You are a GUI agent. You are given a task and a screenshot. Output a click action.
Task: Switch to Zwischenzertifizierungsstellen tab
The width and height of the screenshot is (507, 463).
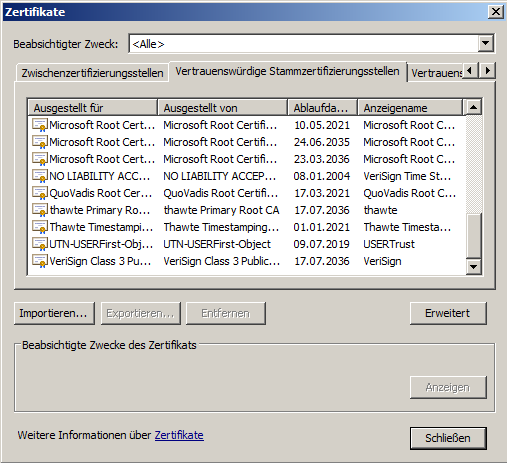tap(92, 73)
